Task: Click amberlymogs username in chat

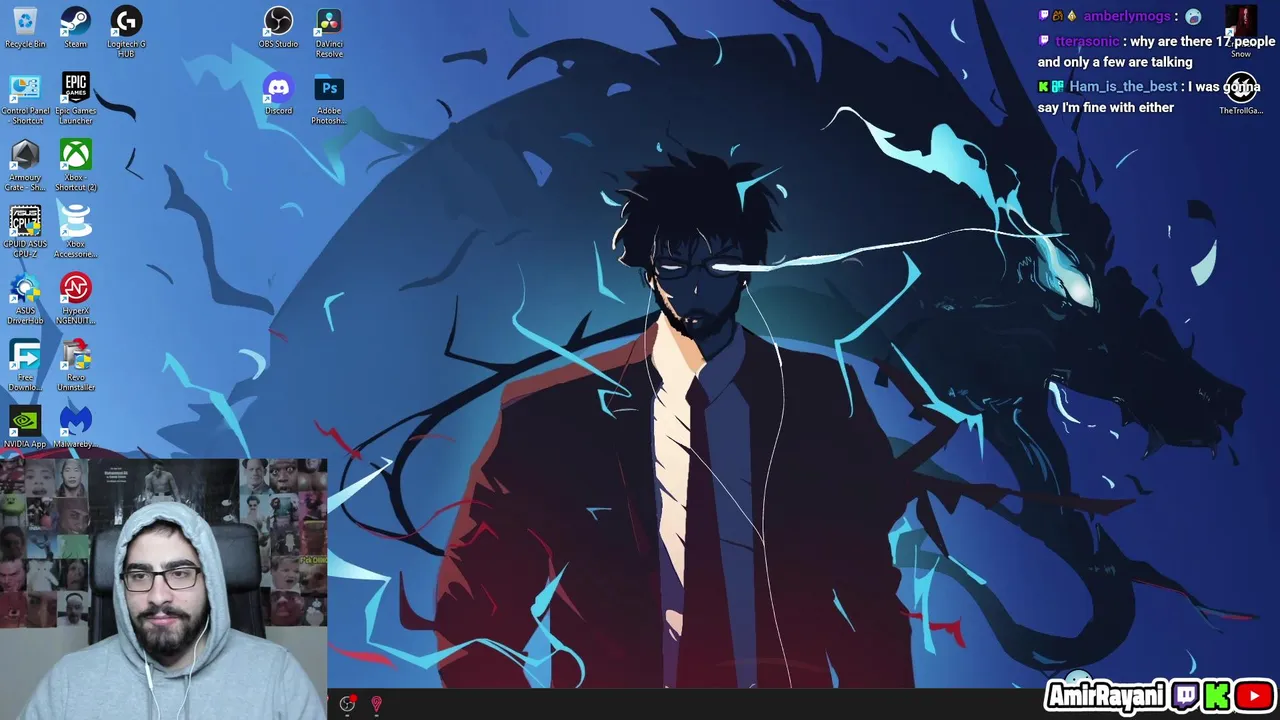Action: pos(1126,16)
